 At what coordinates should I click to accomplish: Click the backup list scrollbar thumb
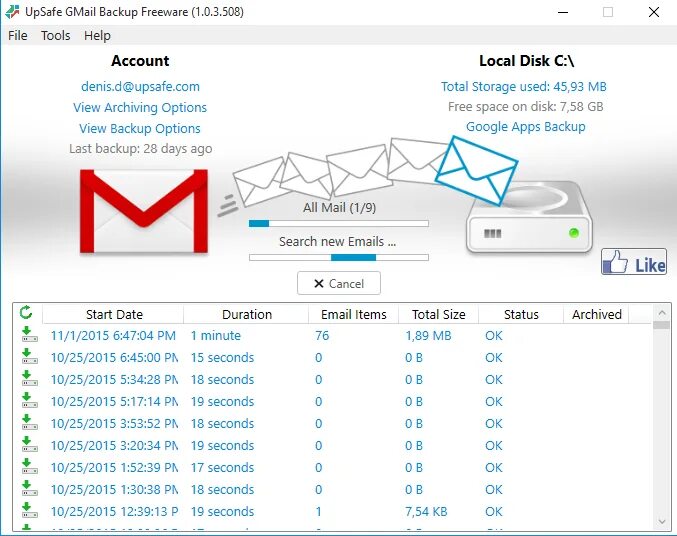661,325
